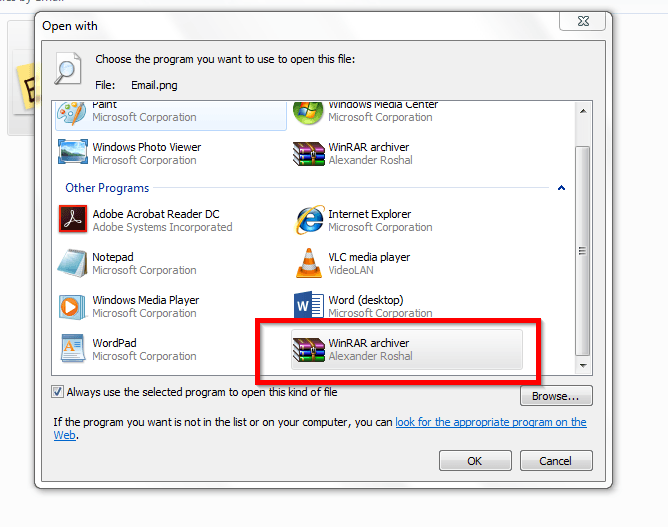Click the program list scroll up arrow

tap(583, 111)
